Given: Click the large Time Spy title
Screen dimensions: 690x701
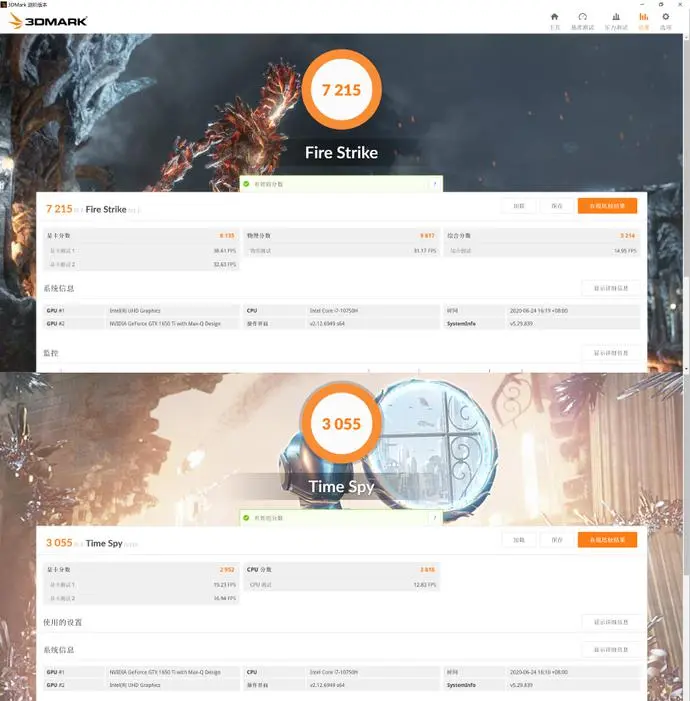Looking at the screenshot, I should pos(341,486).
